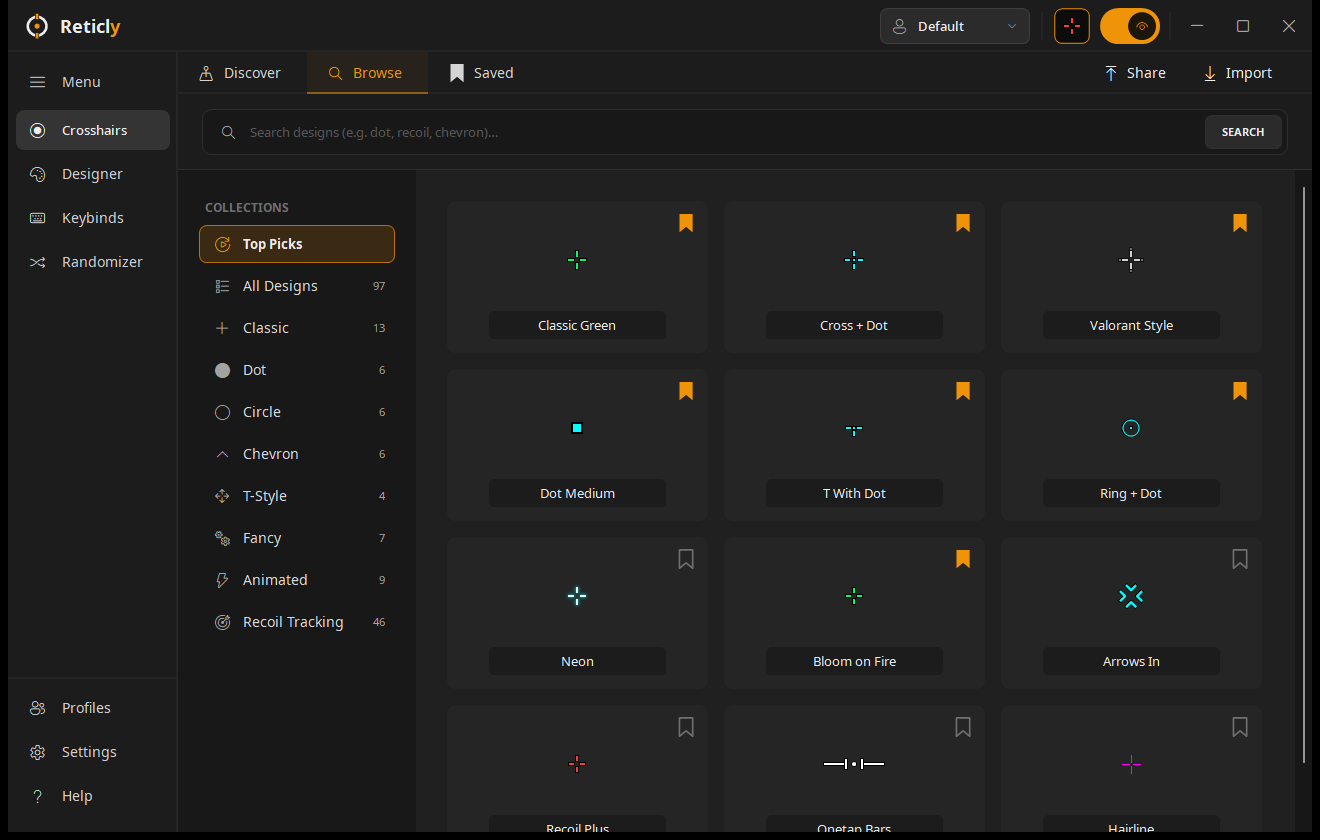Select the Chevron collection
This screenshot has width=1320, height=840.
tap(297, 454)
